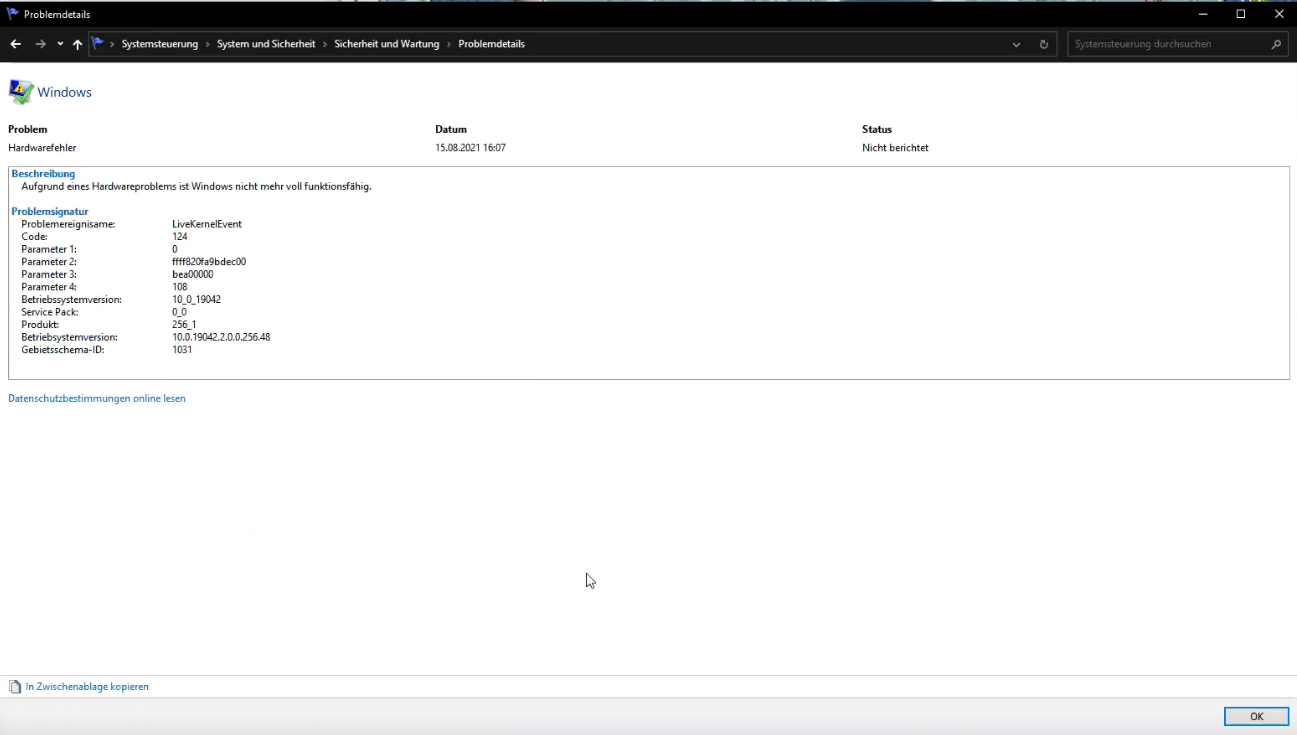This screenshot has width=1297, height=735.
Task: Open Sicherheit und Wartung breadcrumb
Action: click(387, 44)
